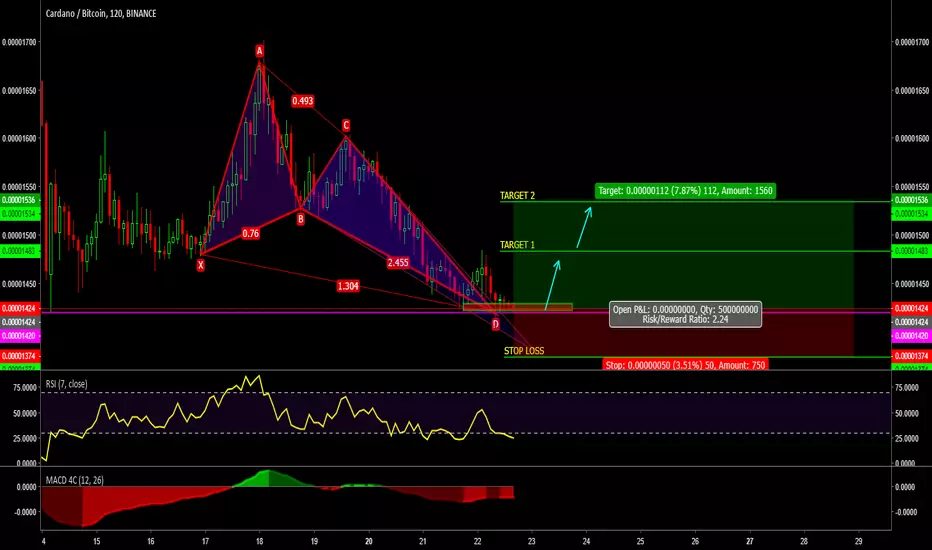Click the 0.493 ratio label

[x=303, y=101]
